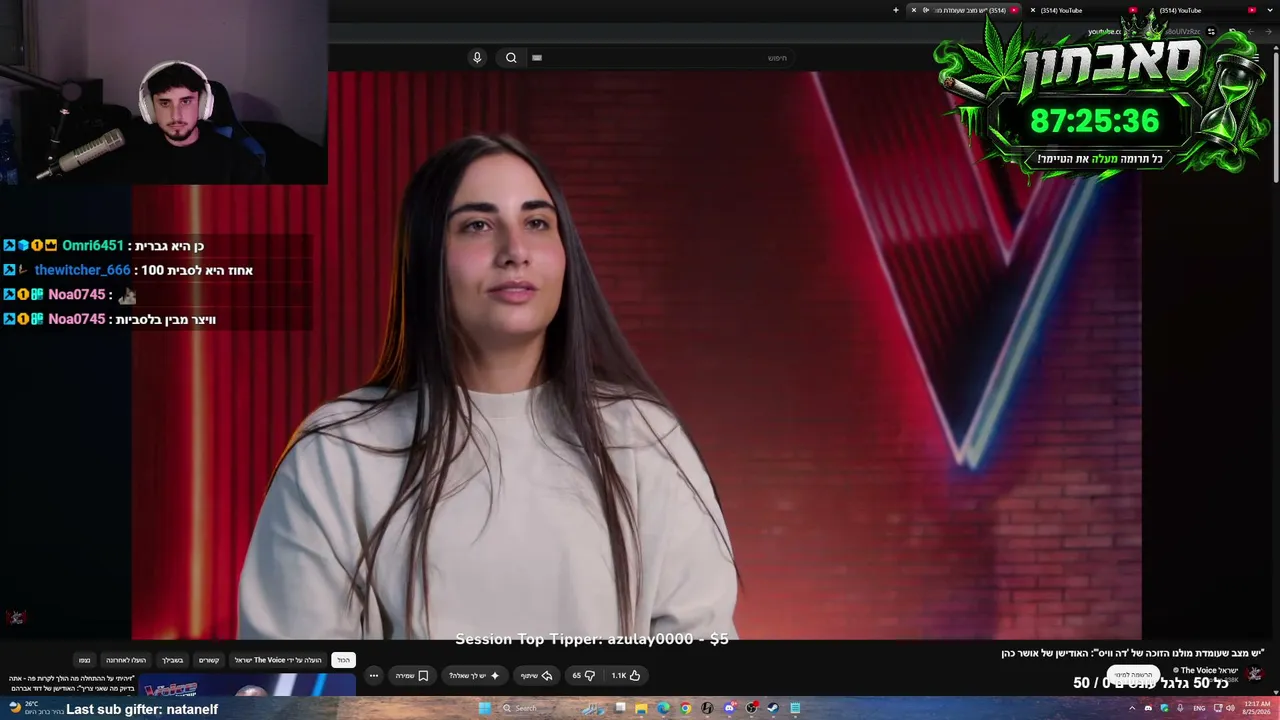Open Google Chrome from the taskbar
Viewport: 1280px width, 720px height.
click(x=685, y=708)
